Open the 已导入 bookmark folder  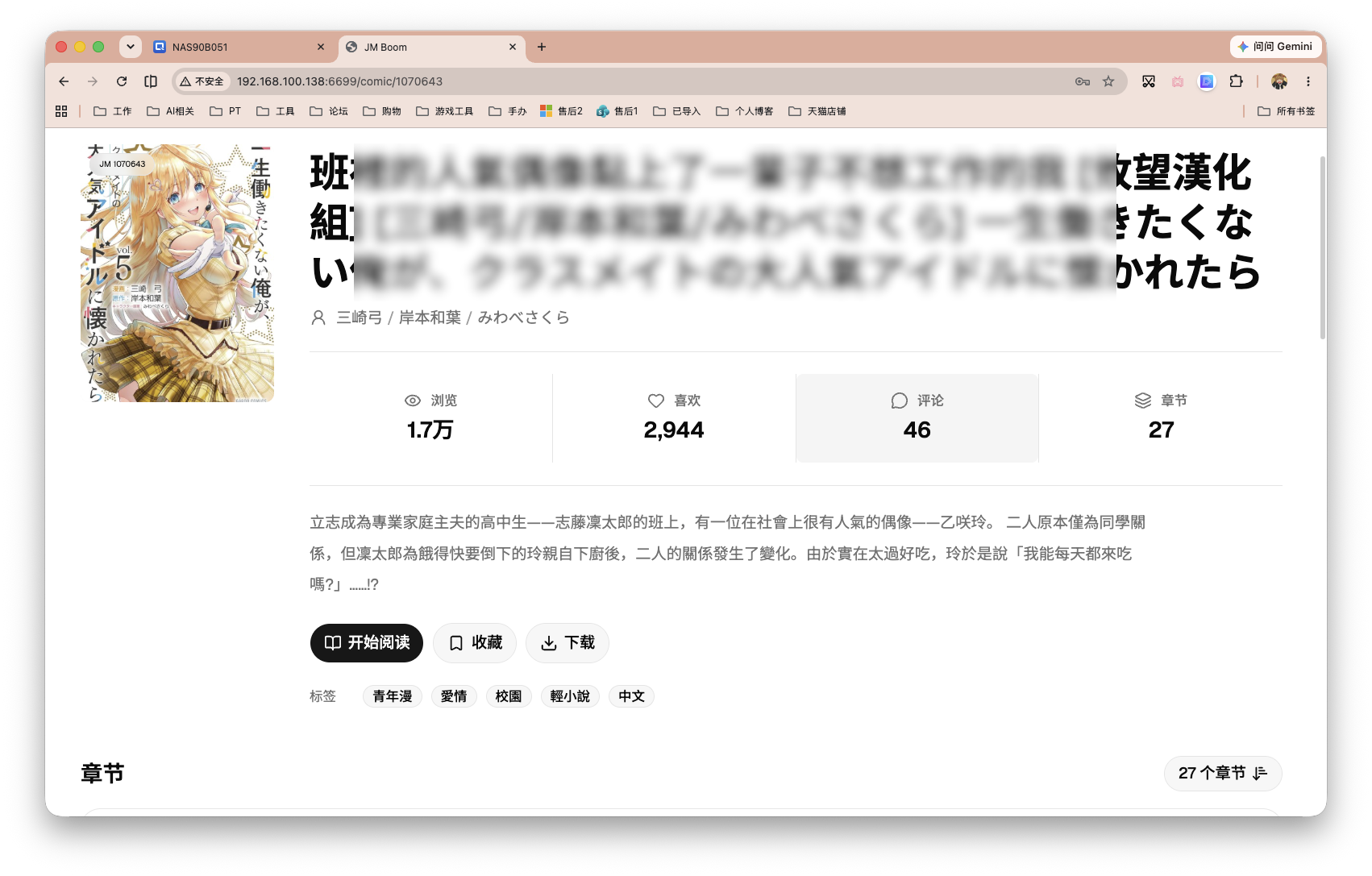[x=677, y=111]
